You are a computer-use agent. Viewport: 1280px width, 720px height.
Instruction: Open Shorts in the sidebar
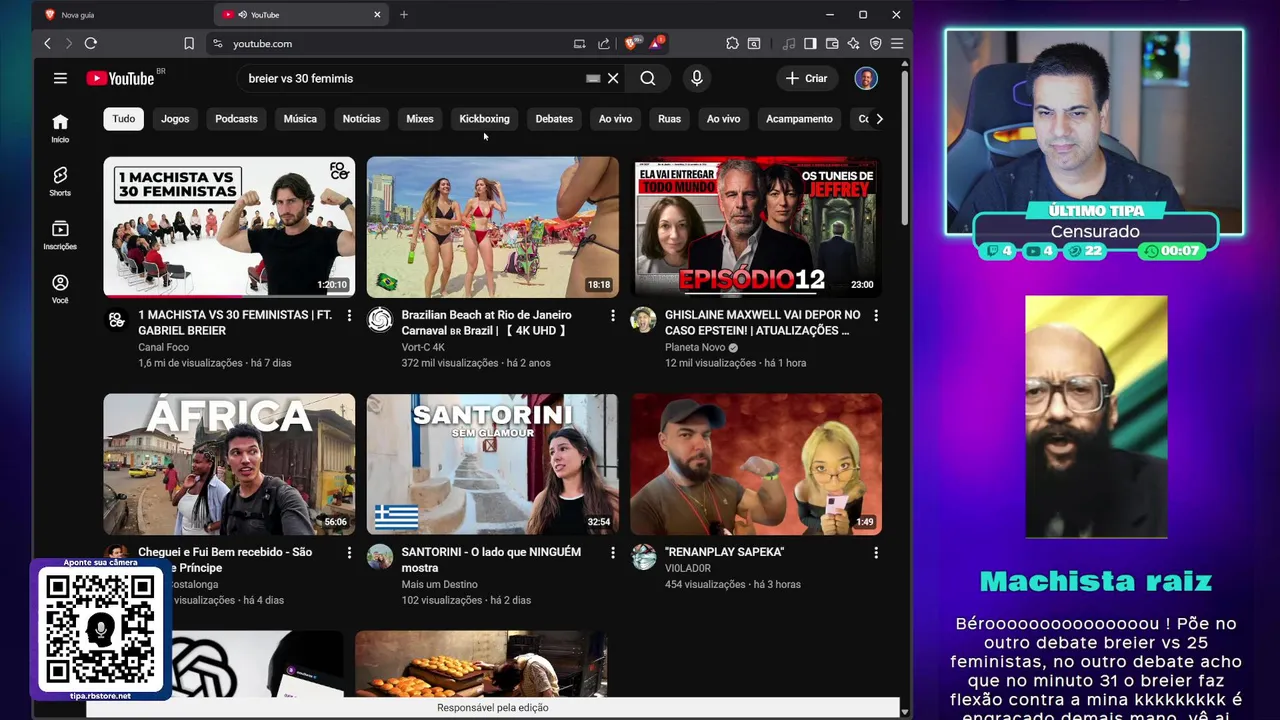[x=60, y=182]
